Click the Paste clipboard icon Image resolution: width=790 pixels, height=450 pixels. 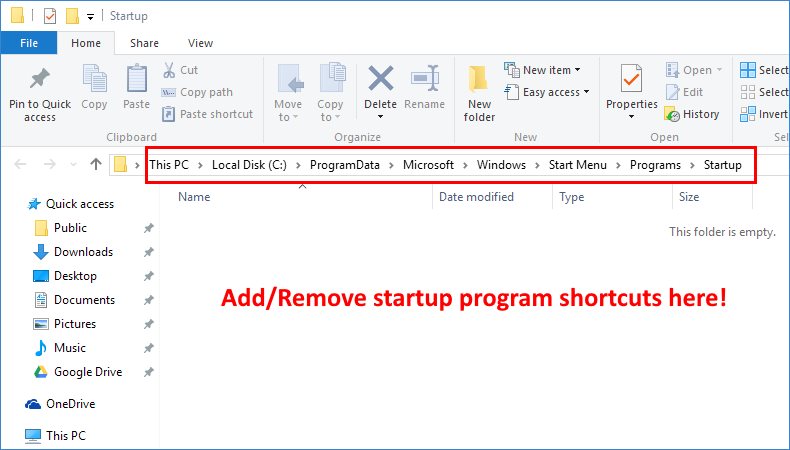[x=137, y=79]
